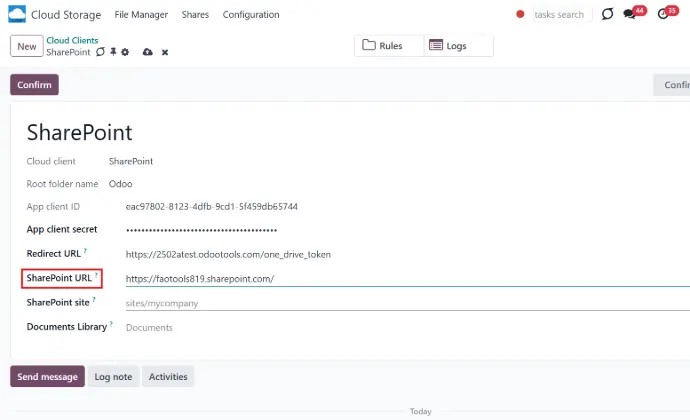This screenshot has width=690, height=420.
Task: Click the SharePoint site input field
Action: (407, 303)
